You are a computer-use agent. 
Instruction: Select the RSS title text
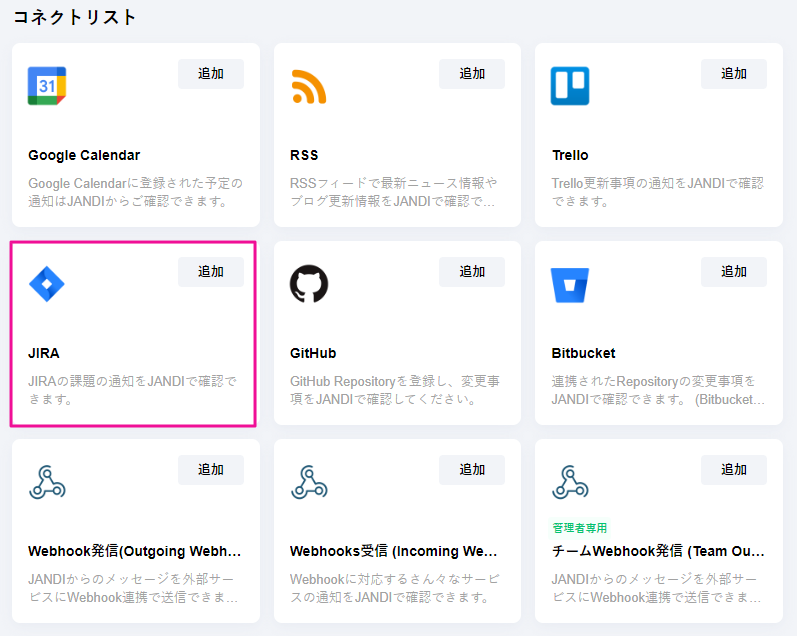point(304,156)
